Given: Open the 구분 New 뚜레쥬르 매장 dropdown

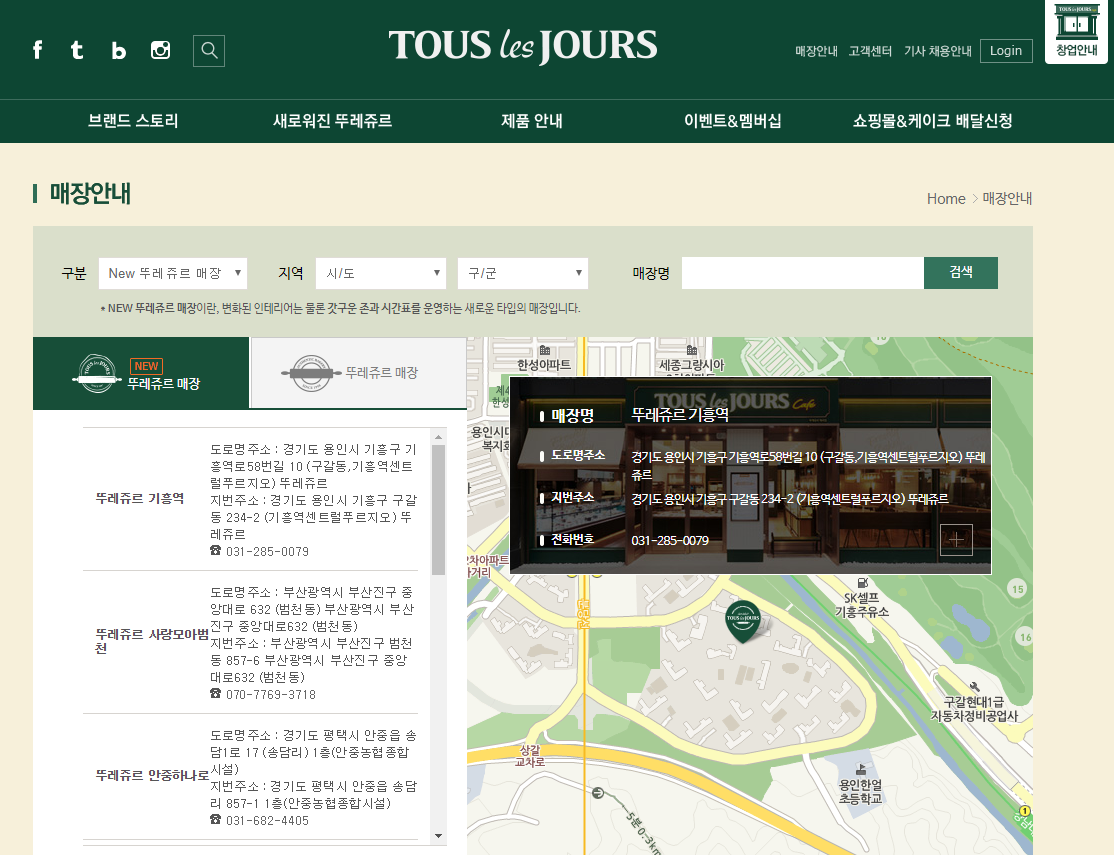Looking at the screenshot, I should click(x=173, y=274).
